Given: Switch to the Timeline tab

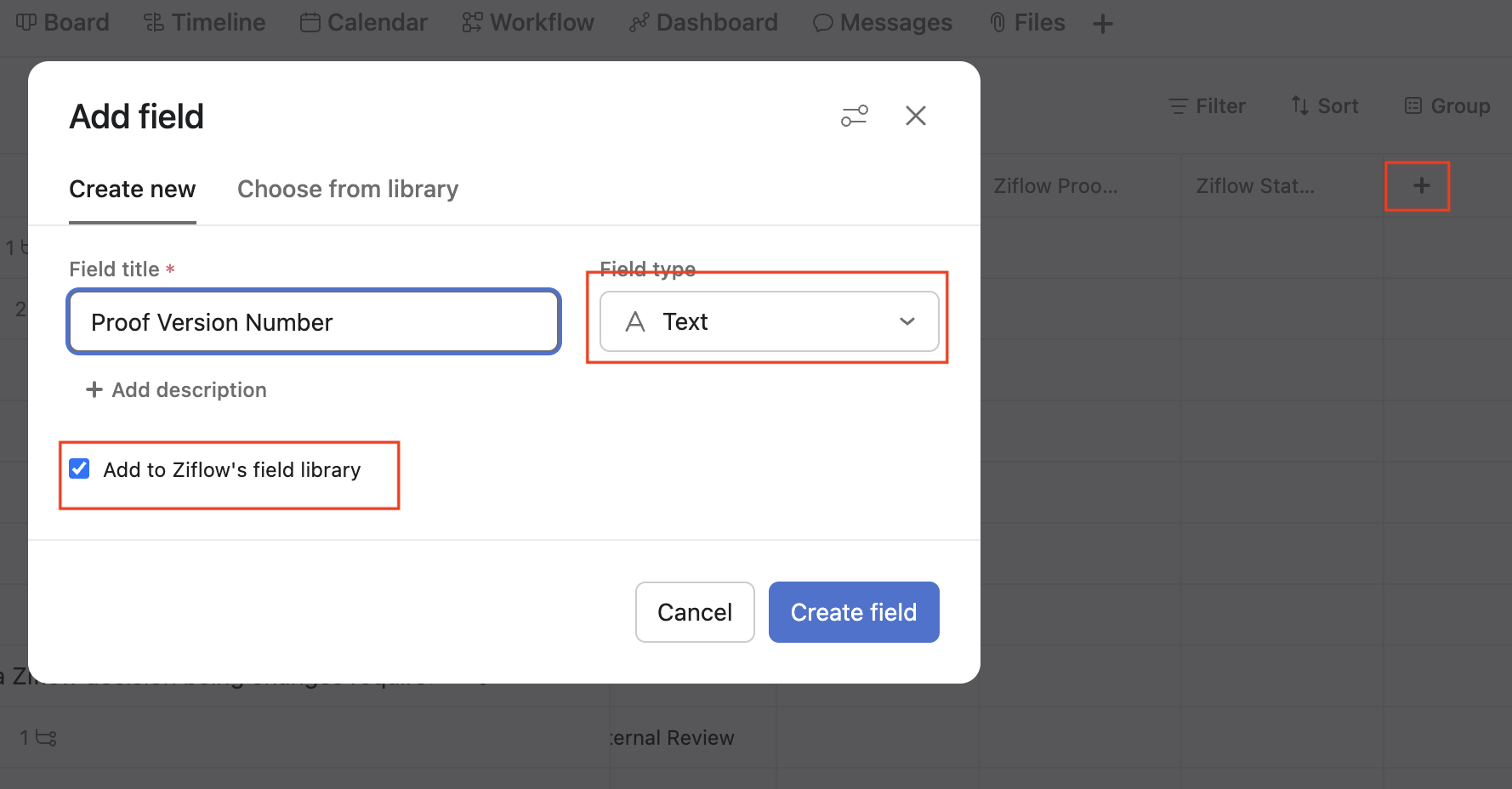Looking at the screenshot, I should click(x=204, y=22).
